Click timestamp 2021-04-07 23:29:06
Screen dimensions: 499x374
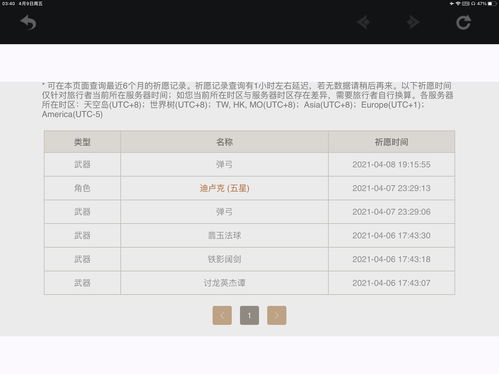392,212
